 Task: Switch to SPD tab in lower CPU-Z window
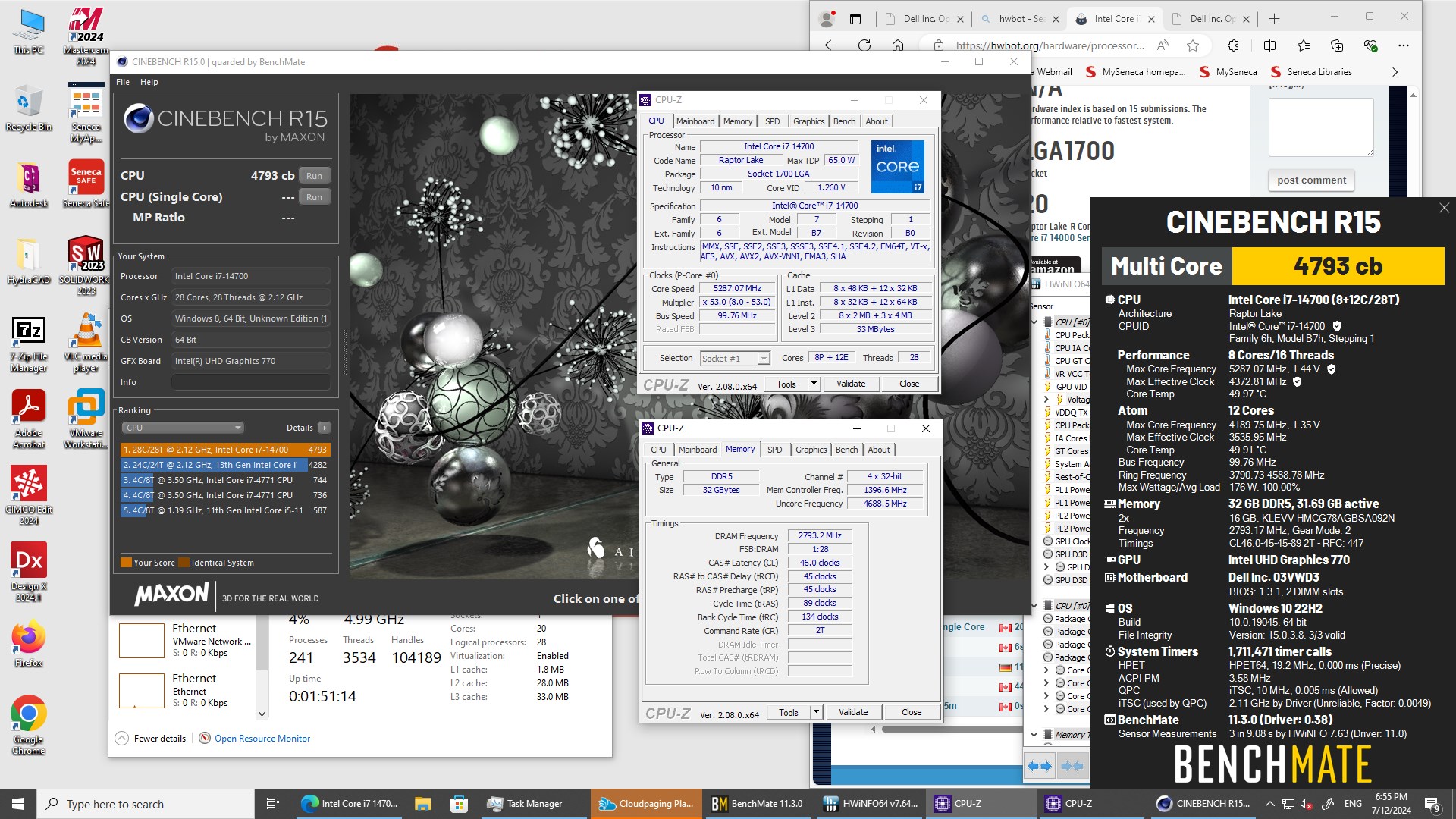click(774, 450)
